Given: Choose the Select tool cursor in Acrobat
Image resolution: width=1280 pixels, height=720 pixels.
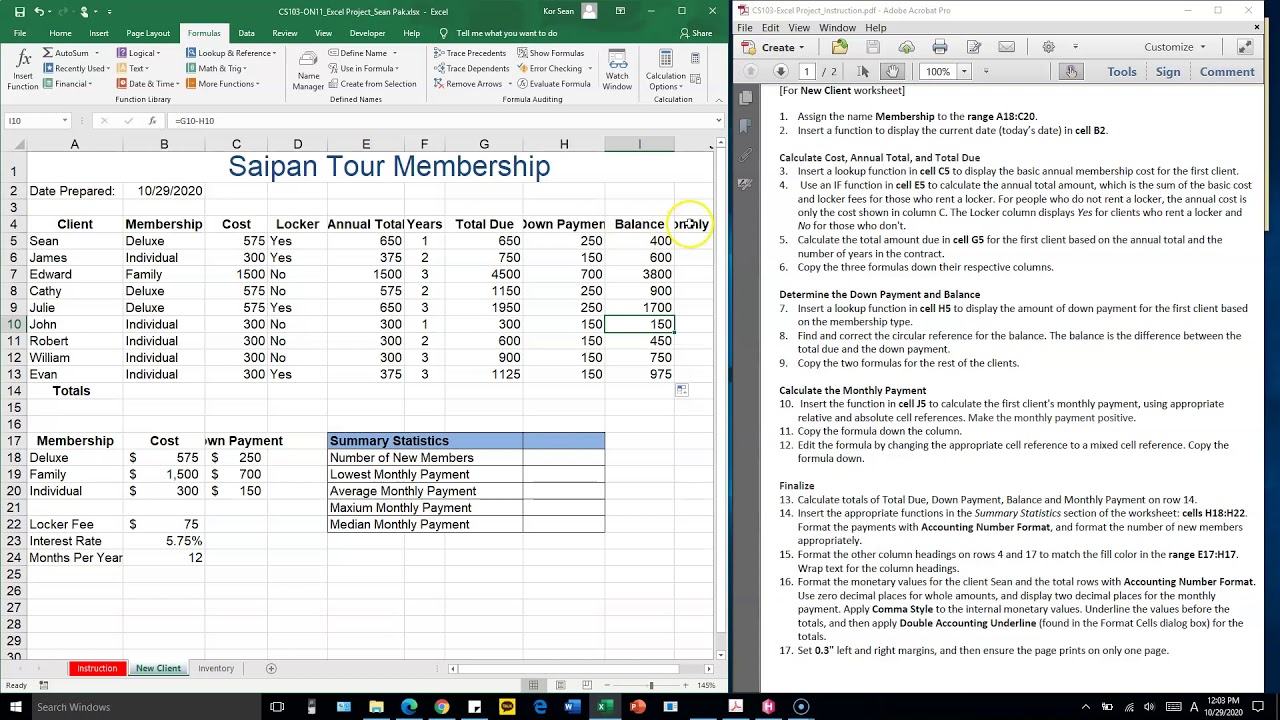Looking at the screenshot, I should pos(865,72).
